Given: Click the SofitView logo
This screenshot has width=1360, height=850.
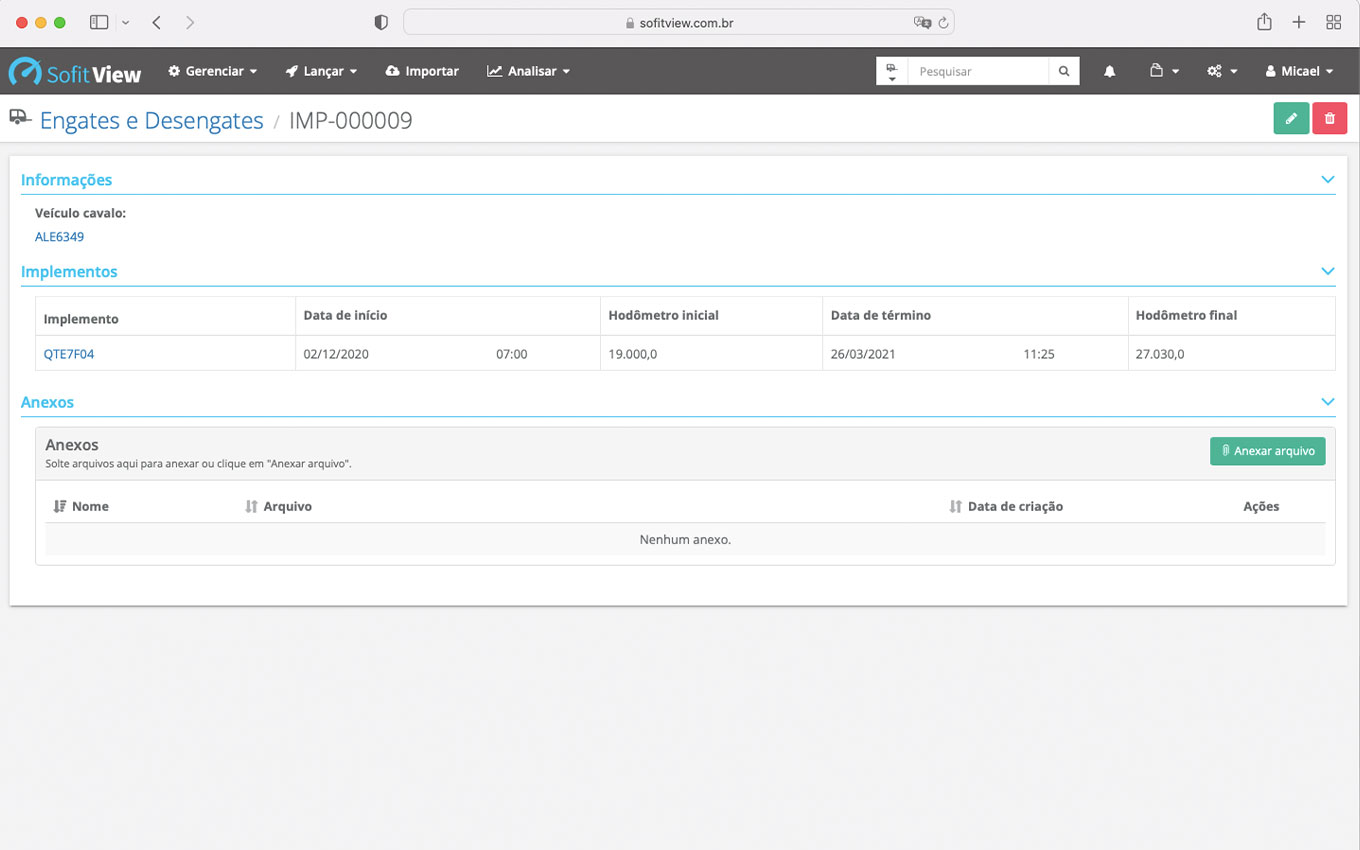Looking at the screenshot, I should [75, 72].
